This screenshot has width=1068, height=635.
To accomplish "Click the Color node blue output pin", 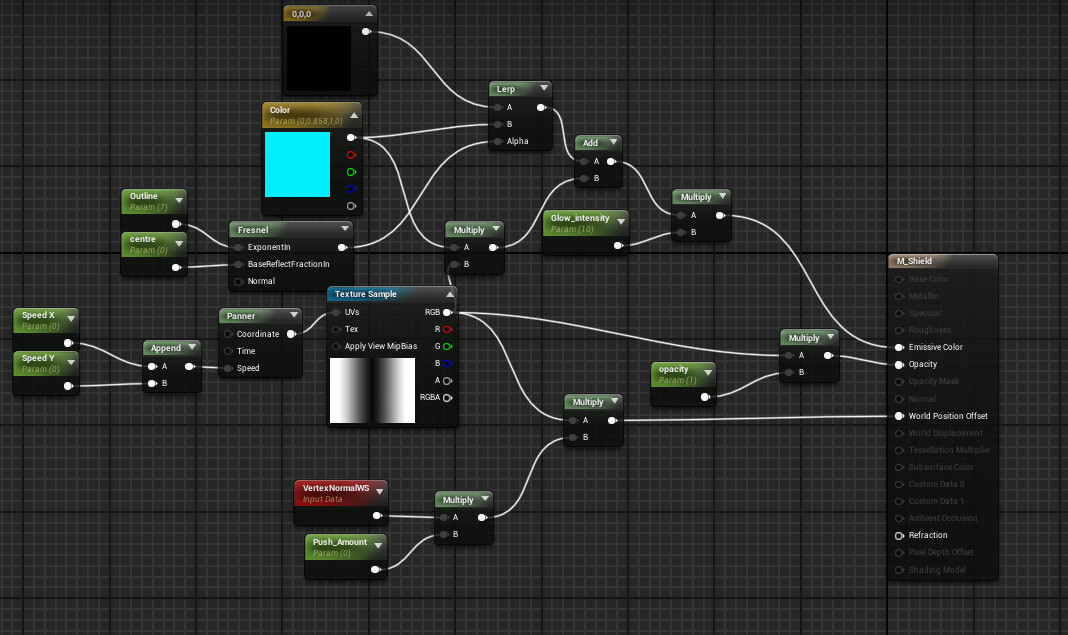I will tap(351, 189).
